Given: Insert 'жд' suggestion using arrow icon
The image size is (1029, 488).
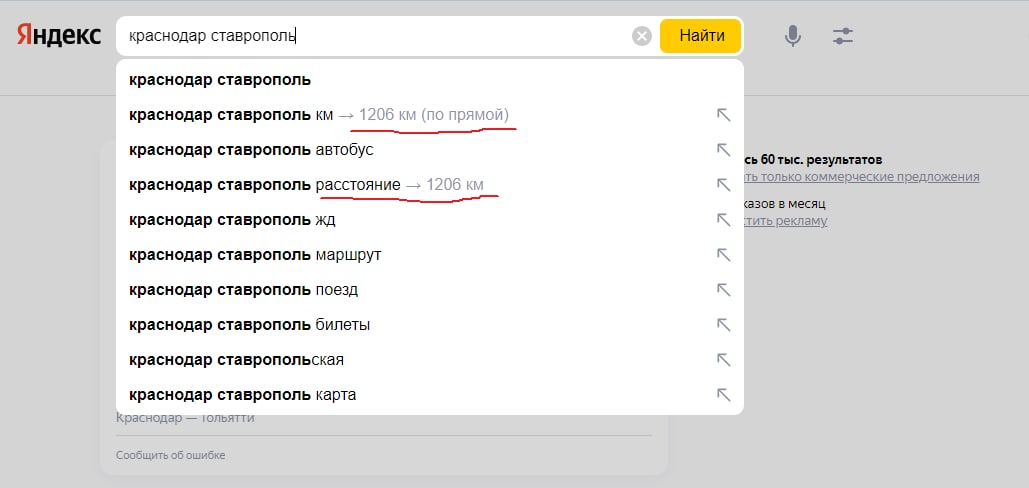Looking at the screenshot, I should (x=724, y=220).
